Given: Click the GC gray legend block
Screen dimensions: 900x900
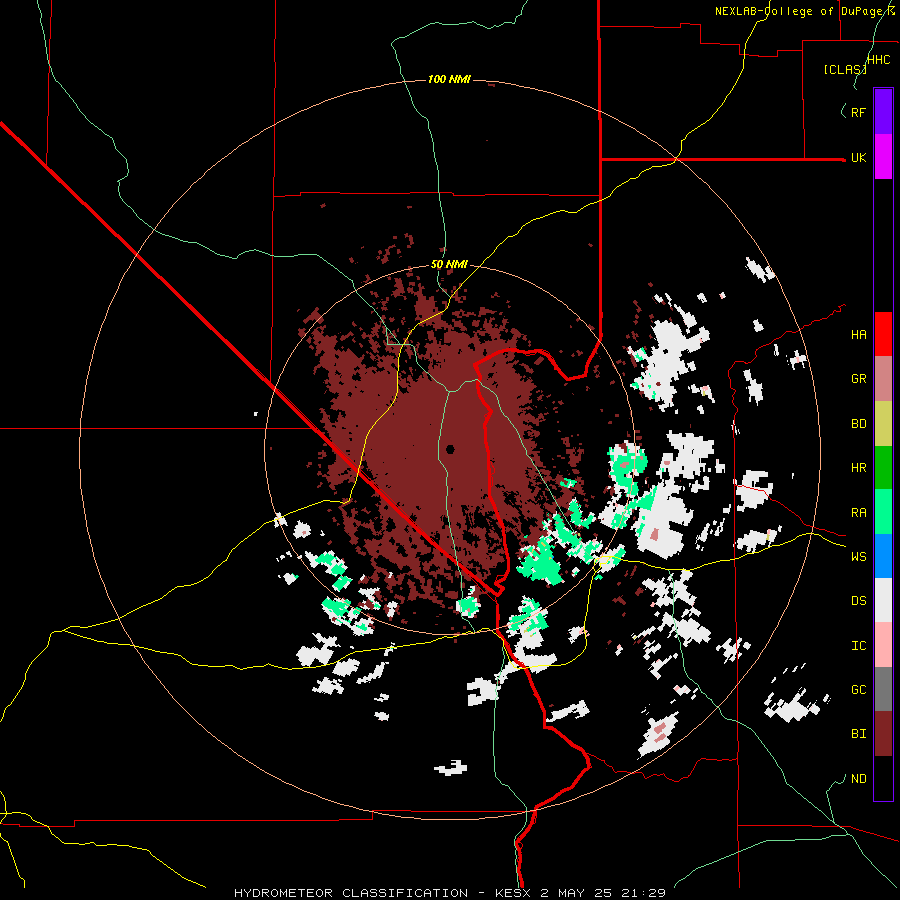Looking at the screenshot, I should pyautogui.click(x=883, y=689).
